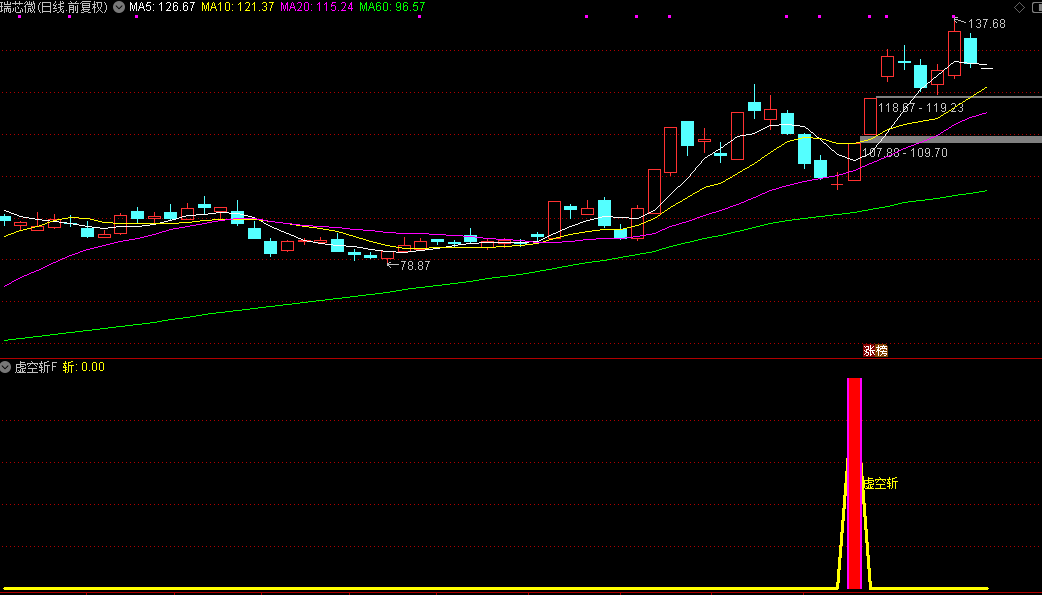The width and height of the screenshot is (1042, 595).
Task: Click the 虚空斩F indicator name
Action: pos(36,367)
